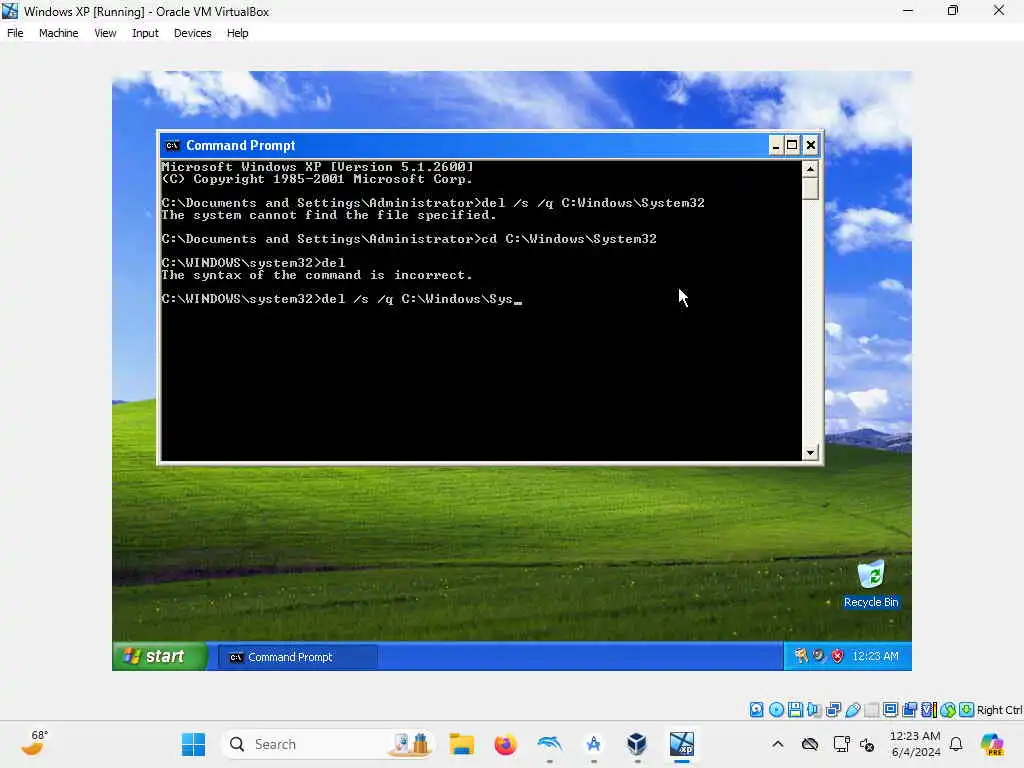Image resolution: width=1024 pixels, height=768 pixels.
Task: Click the USB devices status icon
Action: 852,709
